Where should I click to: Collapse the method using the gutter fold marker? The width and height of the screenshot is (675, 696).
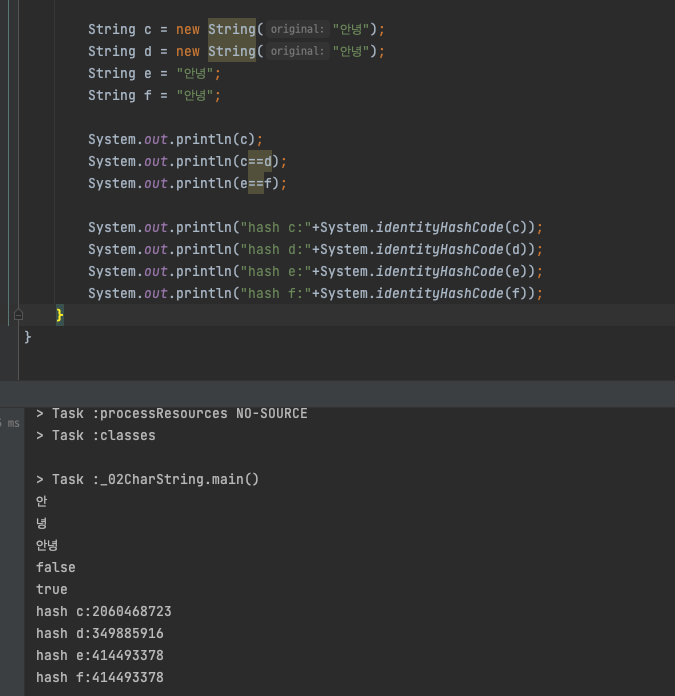18,315
